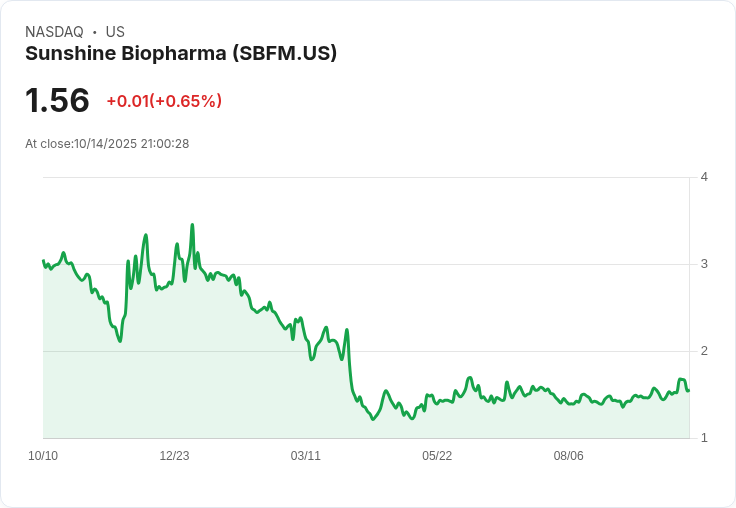736x508 pixels.
Task: Click the NASDAQ exchange label
Action: click(54, 32)
